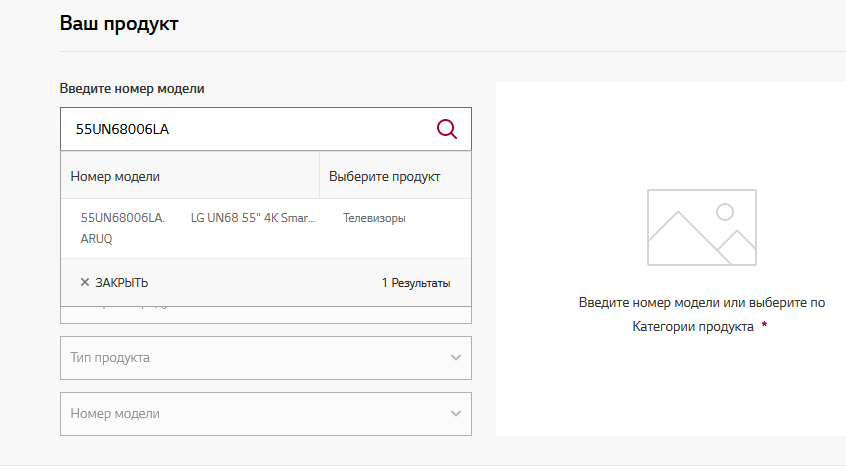Focus the model number field containing 55UN68006LA

click(x=245, y=129)
